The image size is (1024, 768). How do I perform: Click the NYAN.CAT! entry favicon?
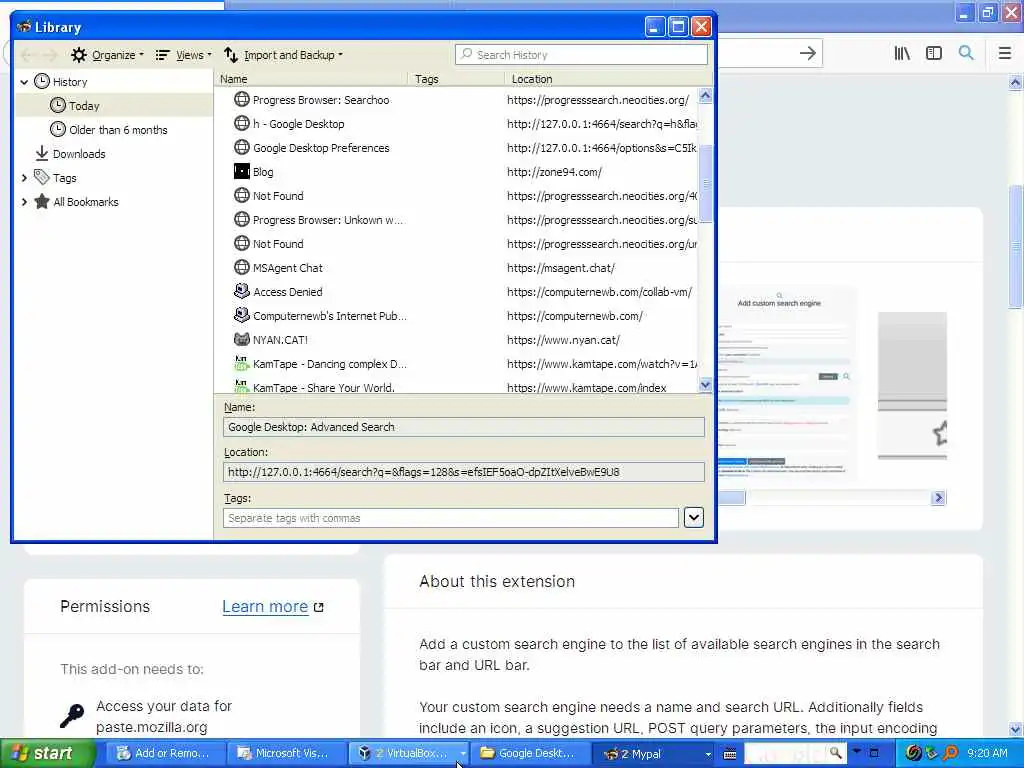[x=242, y=340]
